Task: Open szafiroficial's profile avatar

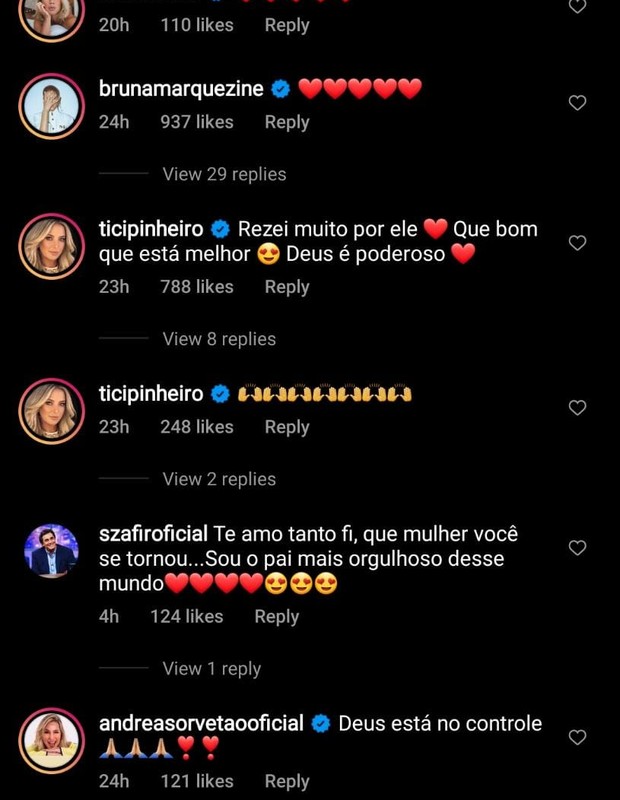Action: point(50,549)
